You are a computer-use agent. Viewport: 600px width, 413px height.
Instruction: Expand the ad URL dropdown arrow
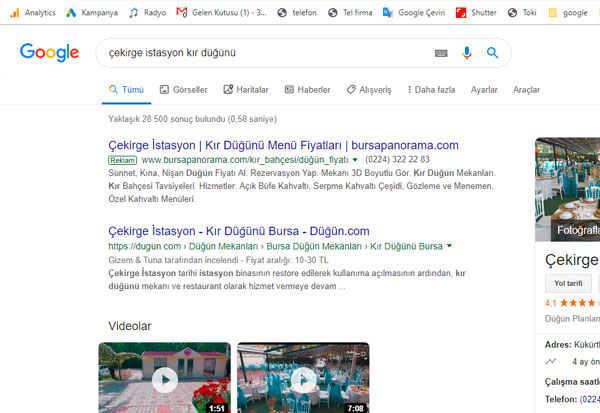(x=355, y=160)
